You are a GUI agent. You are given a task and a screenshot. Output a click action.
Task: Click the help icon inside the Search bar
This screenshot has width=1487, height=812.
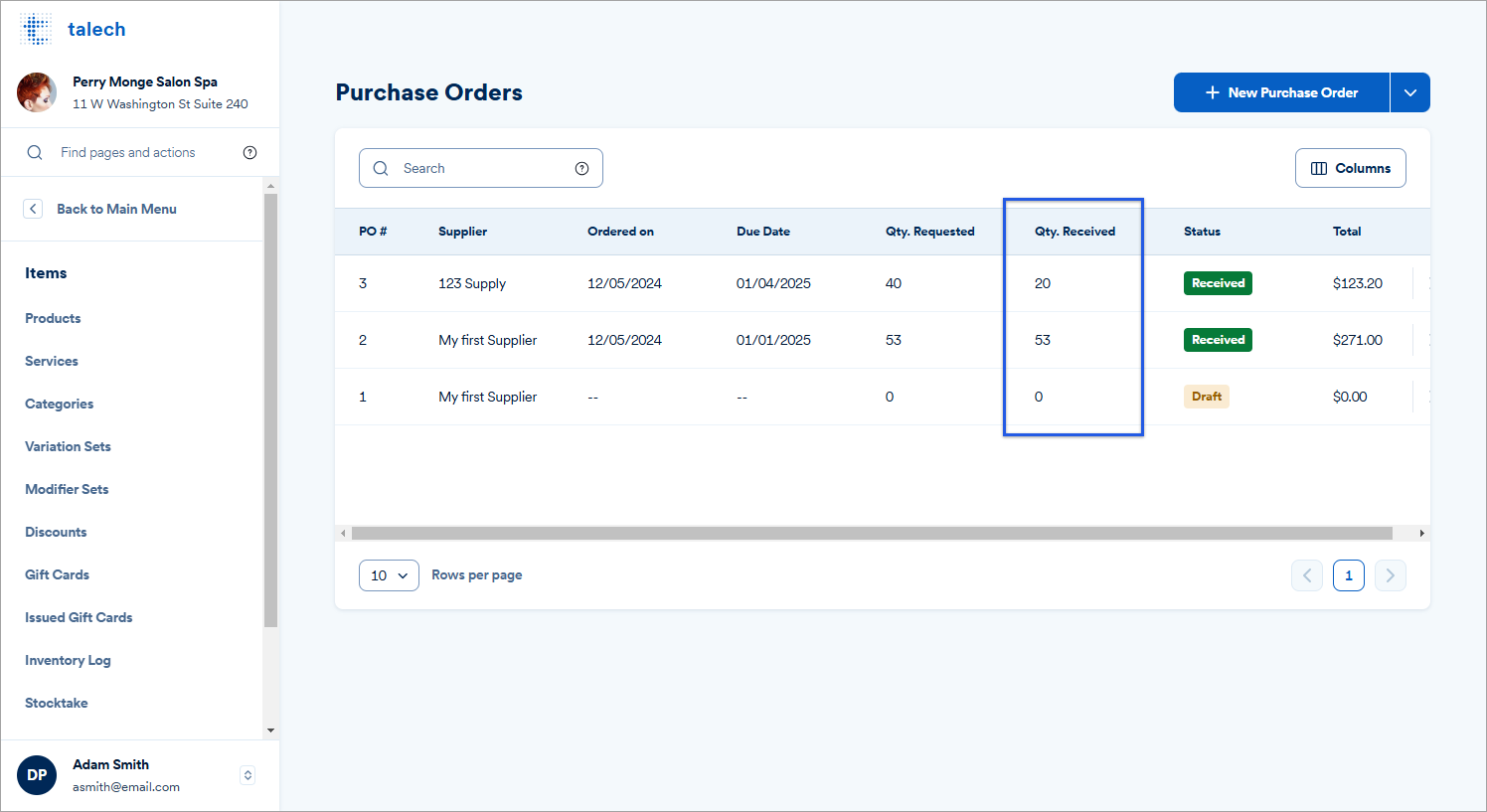coord(581,168)
